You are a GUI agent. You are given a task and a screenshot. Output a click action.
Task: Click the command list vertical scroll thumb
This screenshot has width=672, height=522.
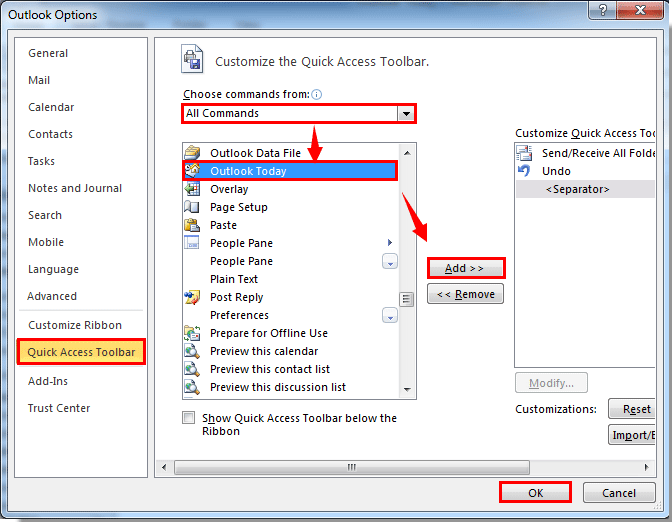[406, 299]
